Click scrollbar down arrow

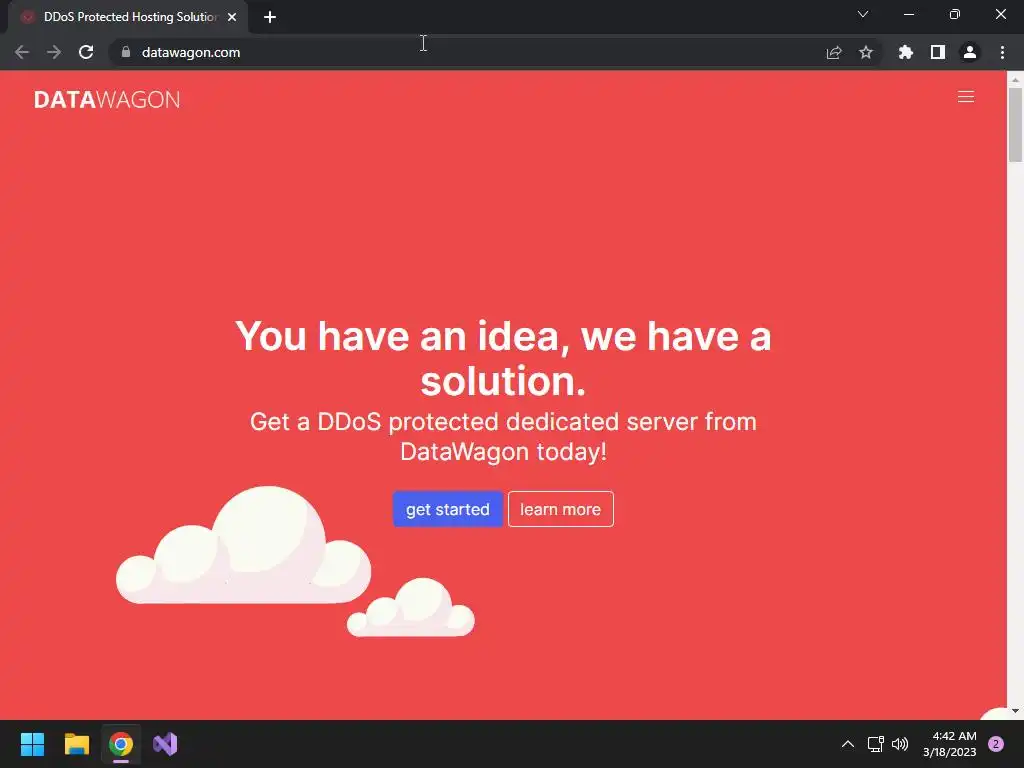coord(1015,711)
